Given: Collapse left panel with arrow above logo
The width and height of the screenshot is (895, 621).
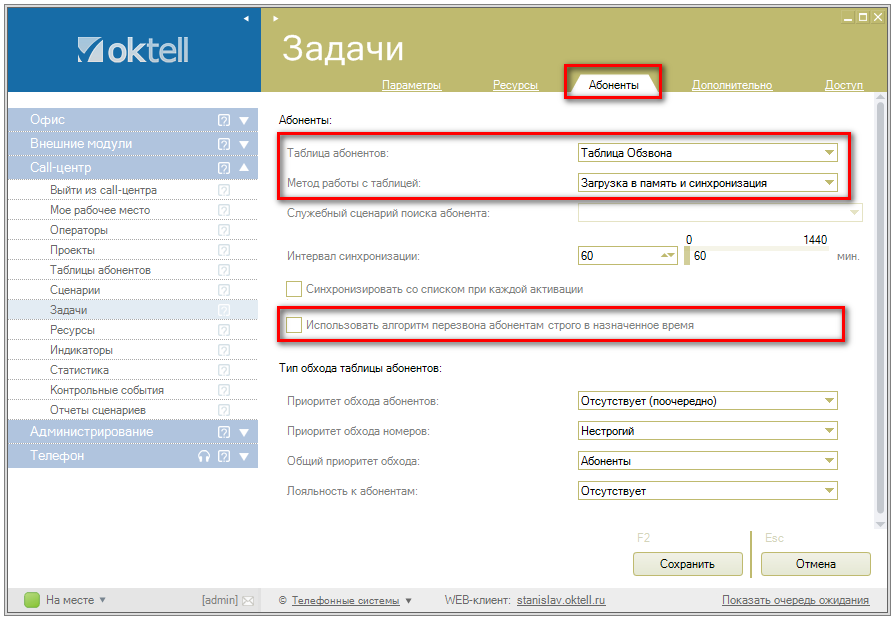Looking at the screenshot, I should 246,19.
